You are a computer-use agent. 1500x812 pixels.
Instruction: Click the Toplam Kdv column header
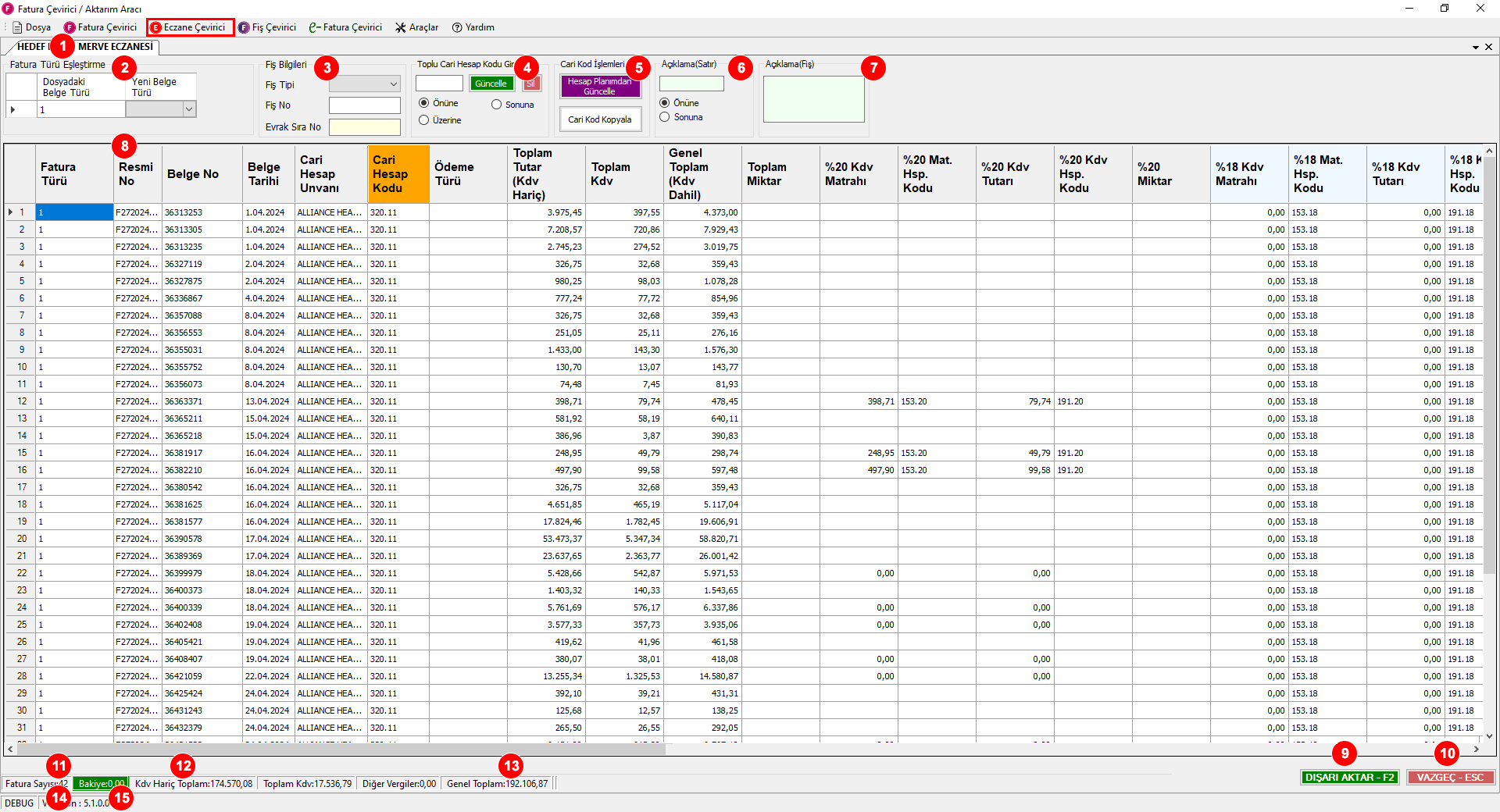624,174
